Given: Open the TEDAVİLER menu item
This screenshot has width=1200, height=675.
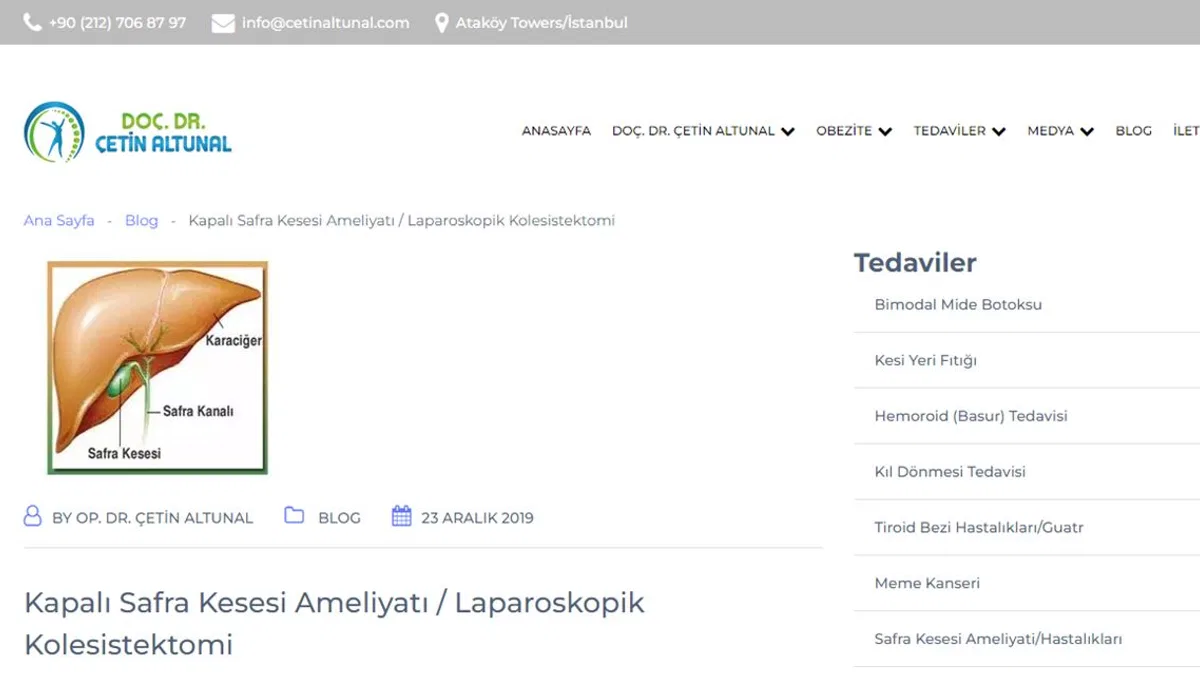Looking at the screenshot, I should click(x=949, y=131).
